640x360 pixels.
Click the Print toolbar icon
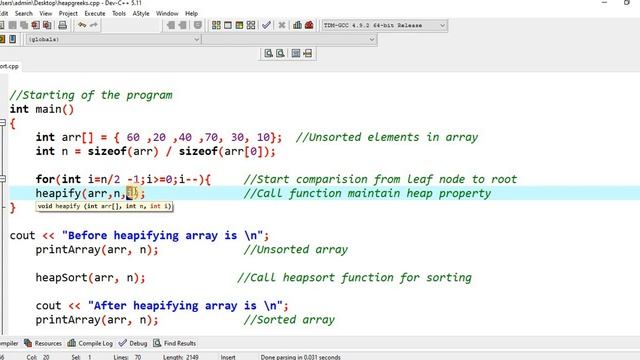[x=62, y=25]
